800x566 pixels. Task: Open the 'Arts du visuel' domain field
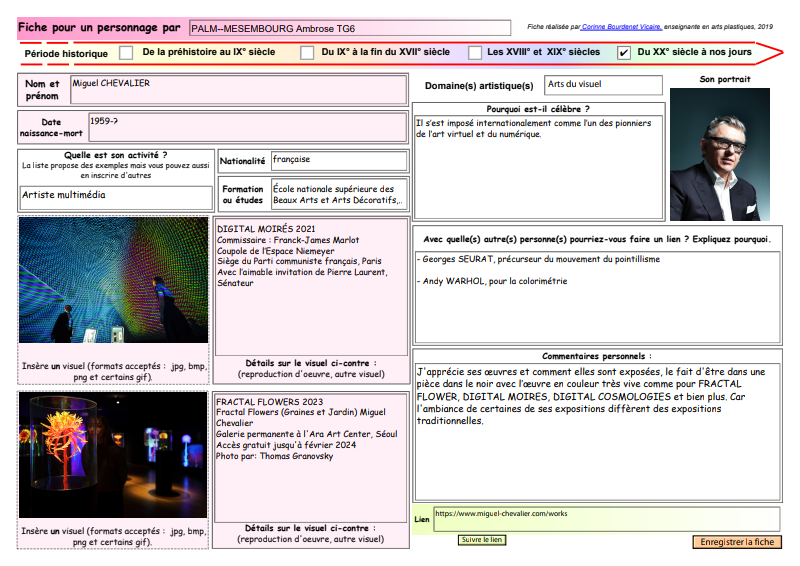pyautogui.click(x=604, y=86)
